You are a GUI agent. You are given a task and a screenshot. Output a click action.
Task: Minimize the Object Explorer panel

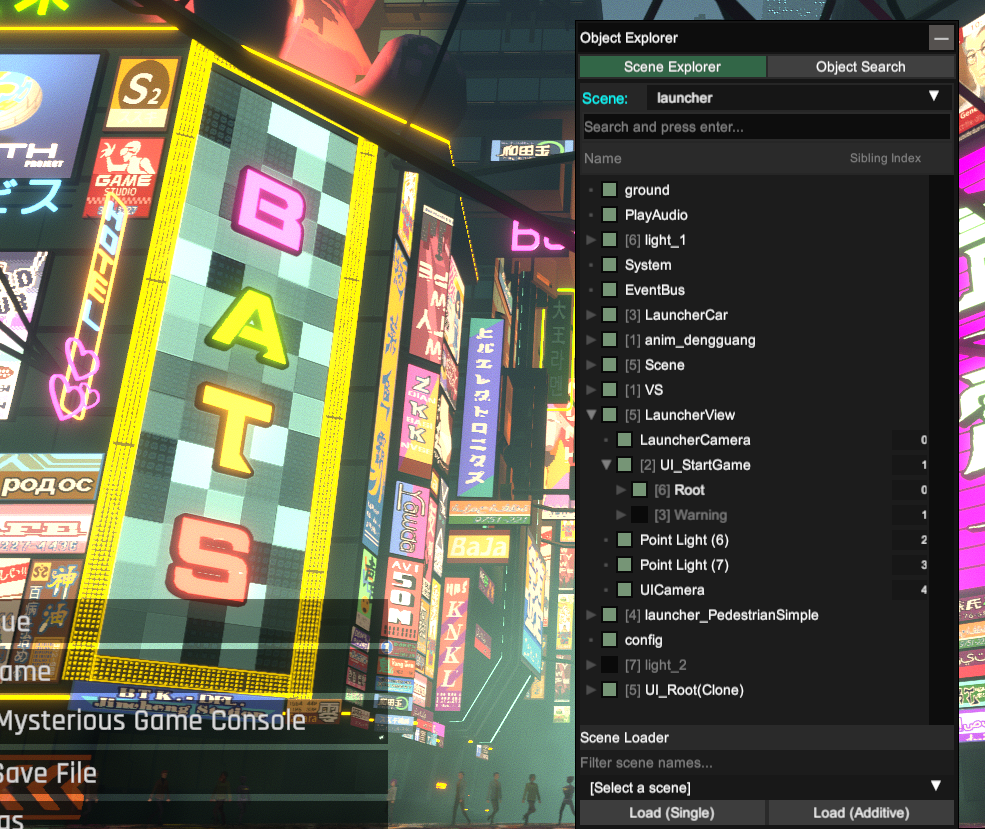[x=940, y=38]
